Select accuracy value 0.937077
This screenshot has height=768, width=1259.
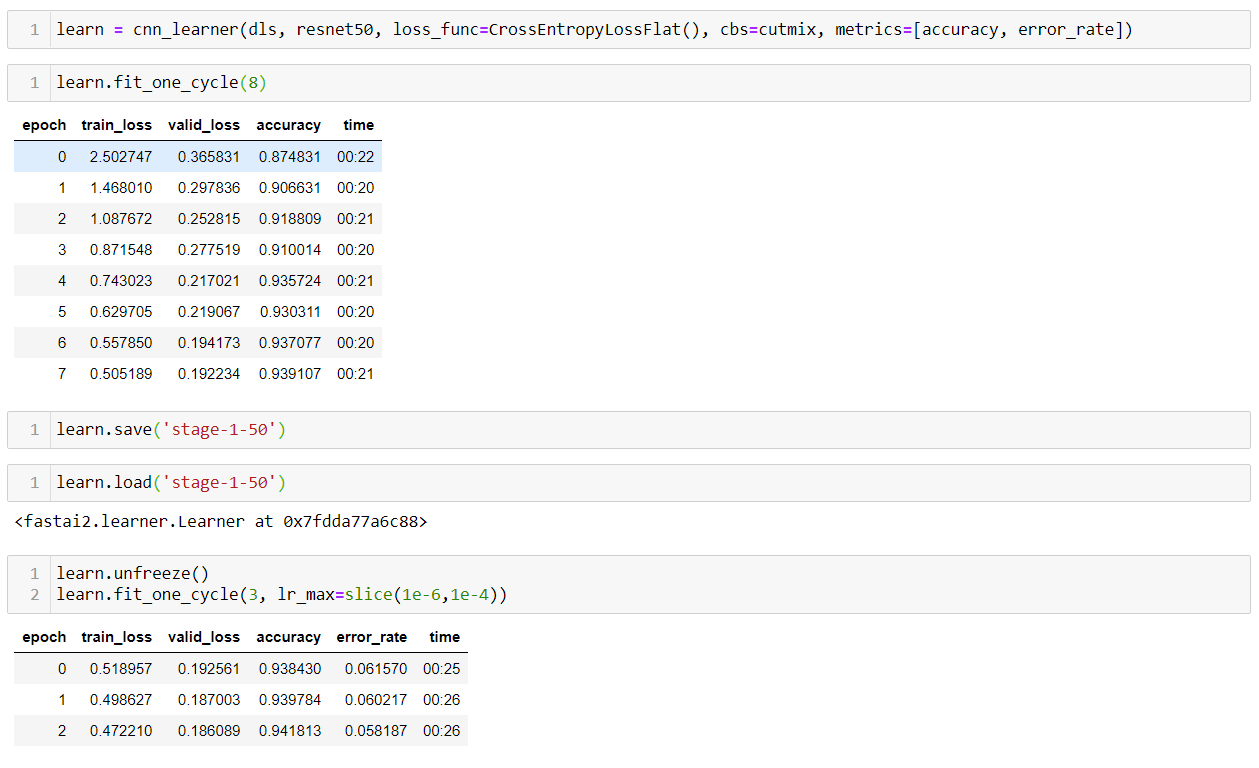(290, 343)
